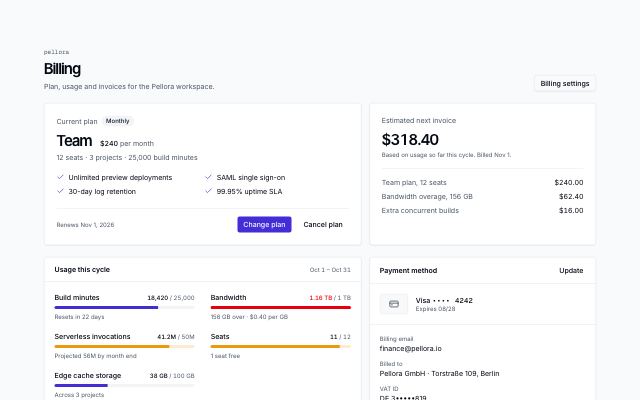Click the 38 GB / 100 GB value
The width and height of the screenshot is (640, 400).
coord(172,376)
